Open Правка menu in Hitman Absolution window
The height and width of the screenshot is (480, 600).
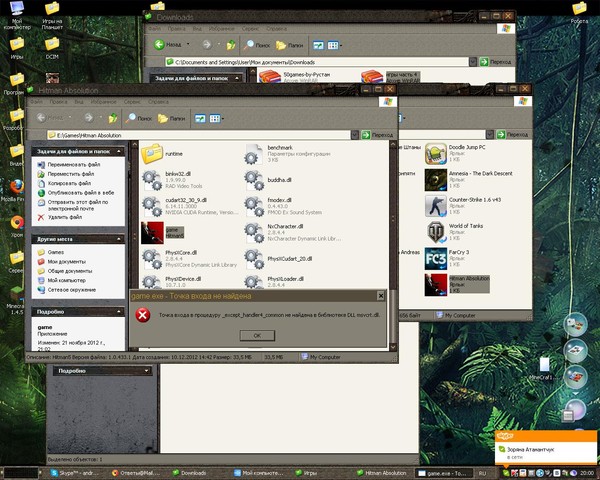click(58, 102)
